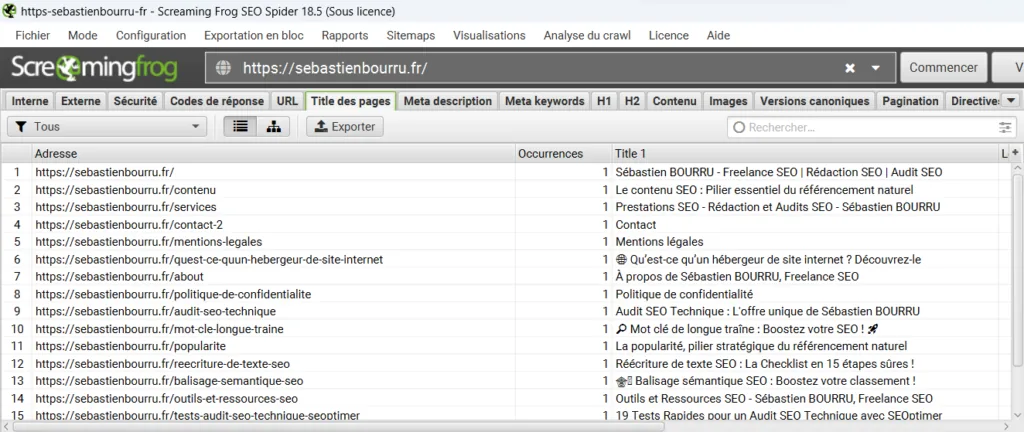
Task: Select row number 6 hebergeur-de-site-internet URL
Action: pos(505,259)
